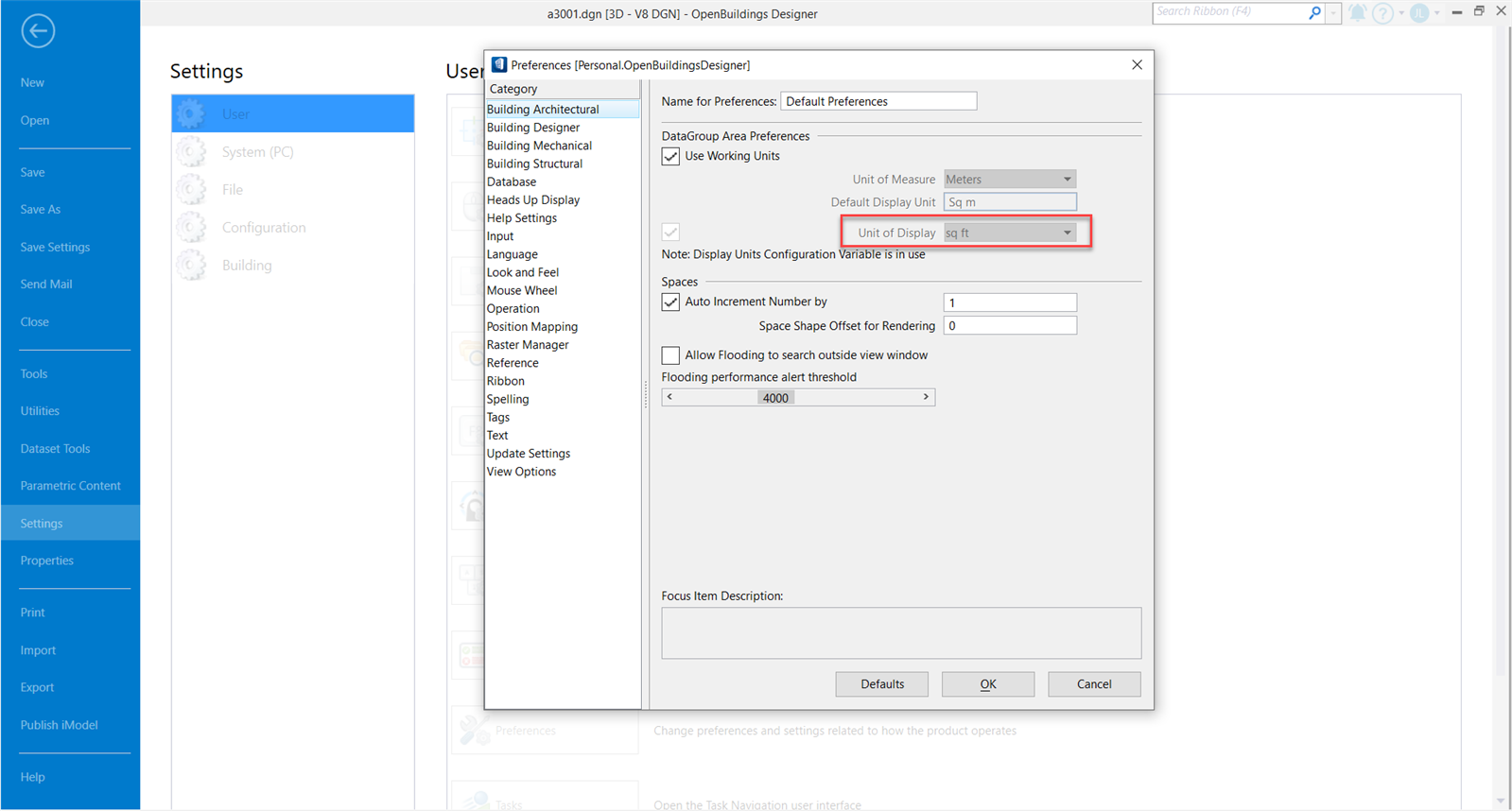Select Update Settings category
Image resolution: width=1512 pixels, height=811 pixels.
tap(562, 454)
